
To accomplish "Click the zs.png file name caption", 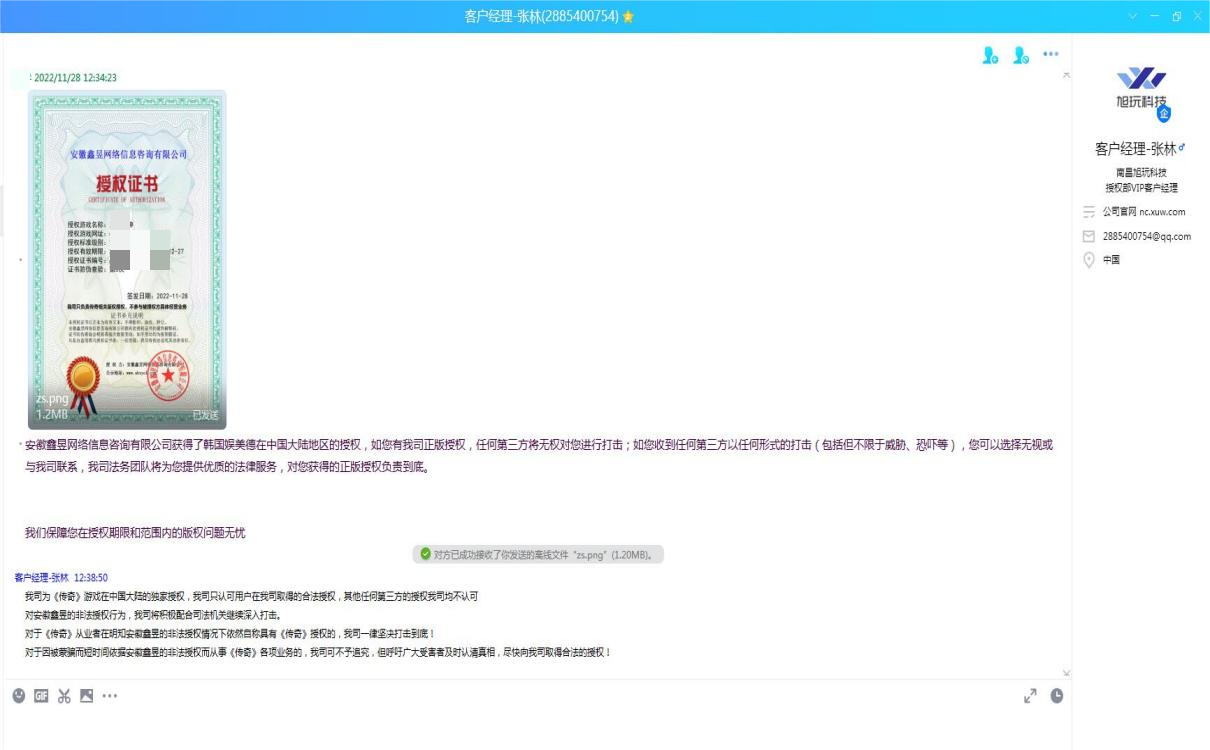I will point(52,400).
